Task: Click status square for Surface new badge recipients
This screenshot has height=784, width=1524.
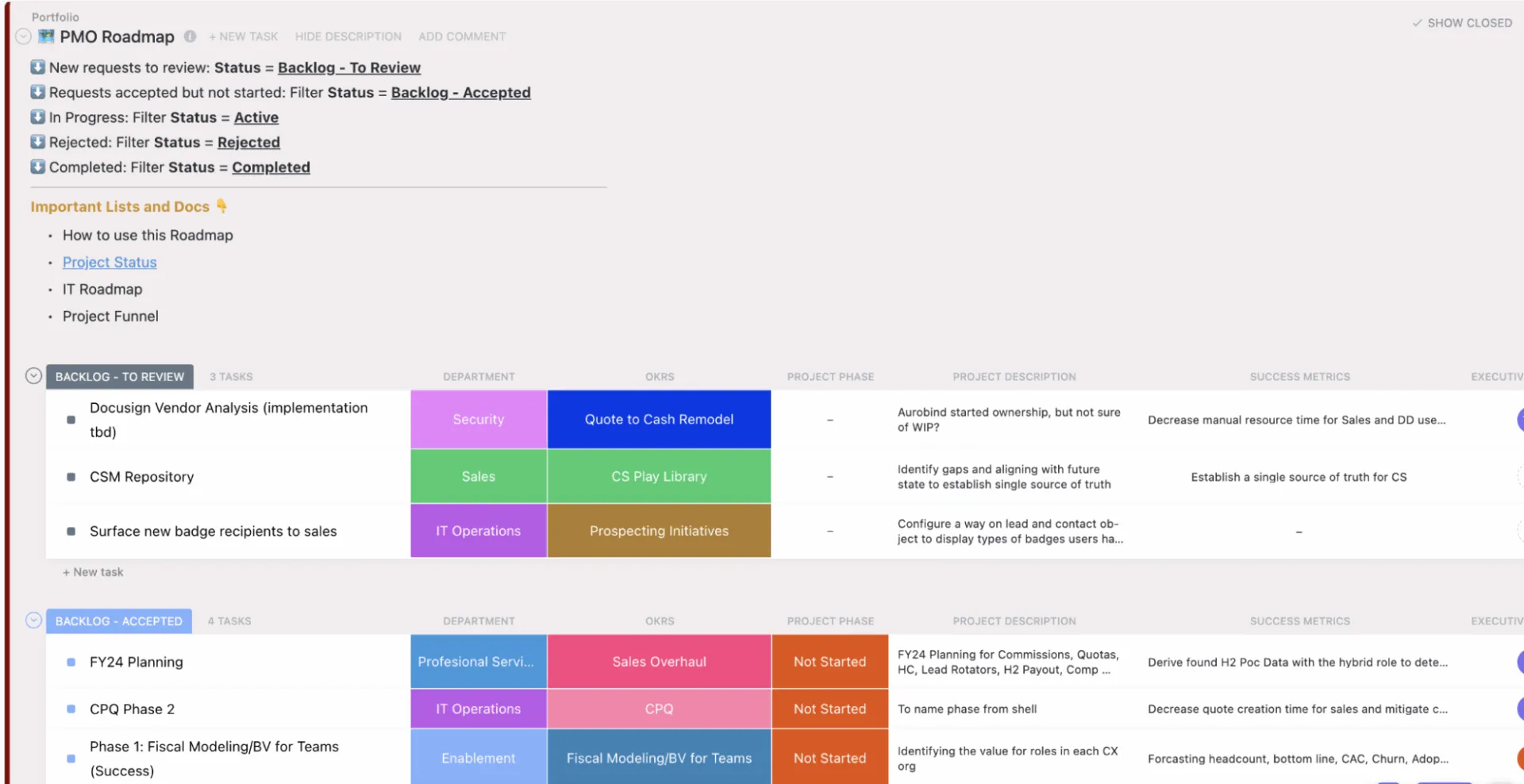Action: (x=71, y=531)
